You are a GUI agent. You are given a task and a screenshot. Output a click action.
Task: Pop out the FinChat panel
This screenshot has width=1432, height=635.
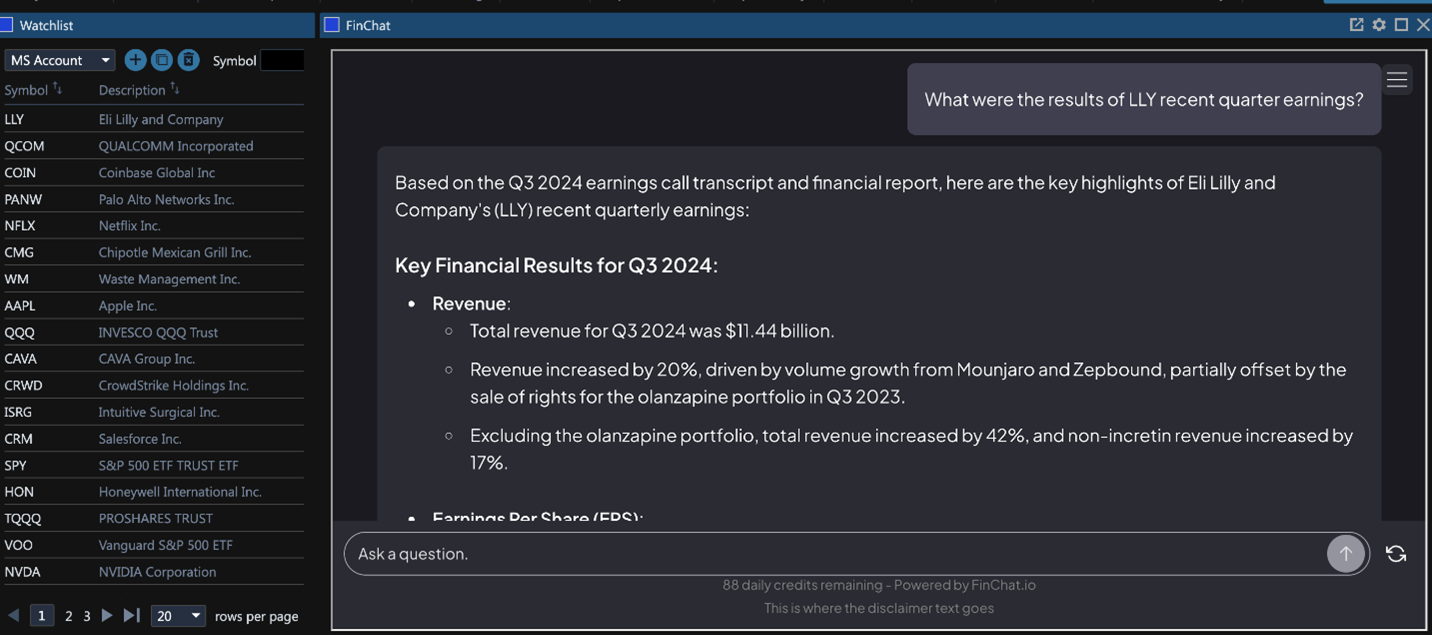tap(1356, 25)
